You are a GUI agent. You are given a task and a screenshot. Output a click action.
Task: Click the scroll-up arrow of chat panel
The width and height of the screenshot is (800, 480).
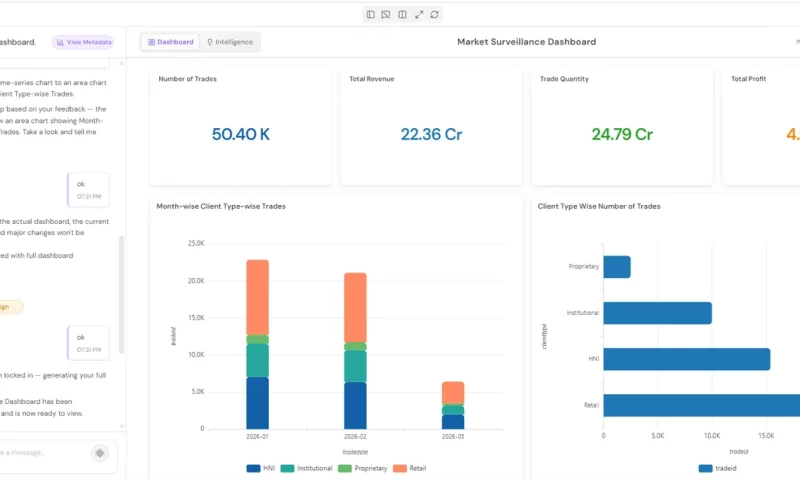(121, 63)
